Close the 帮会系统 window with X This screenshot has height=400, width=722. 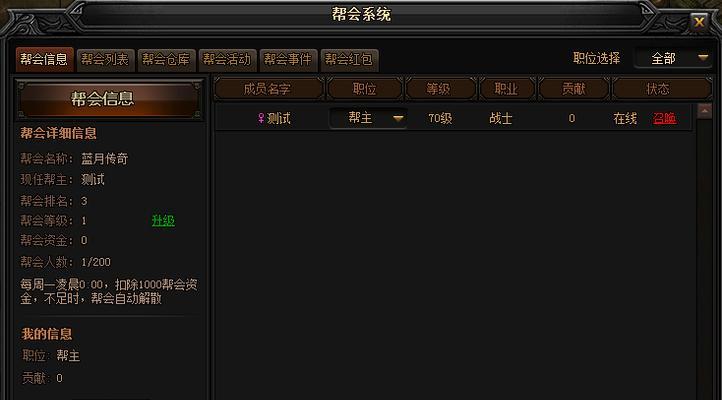click(699, 22)
